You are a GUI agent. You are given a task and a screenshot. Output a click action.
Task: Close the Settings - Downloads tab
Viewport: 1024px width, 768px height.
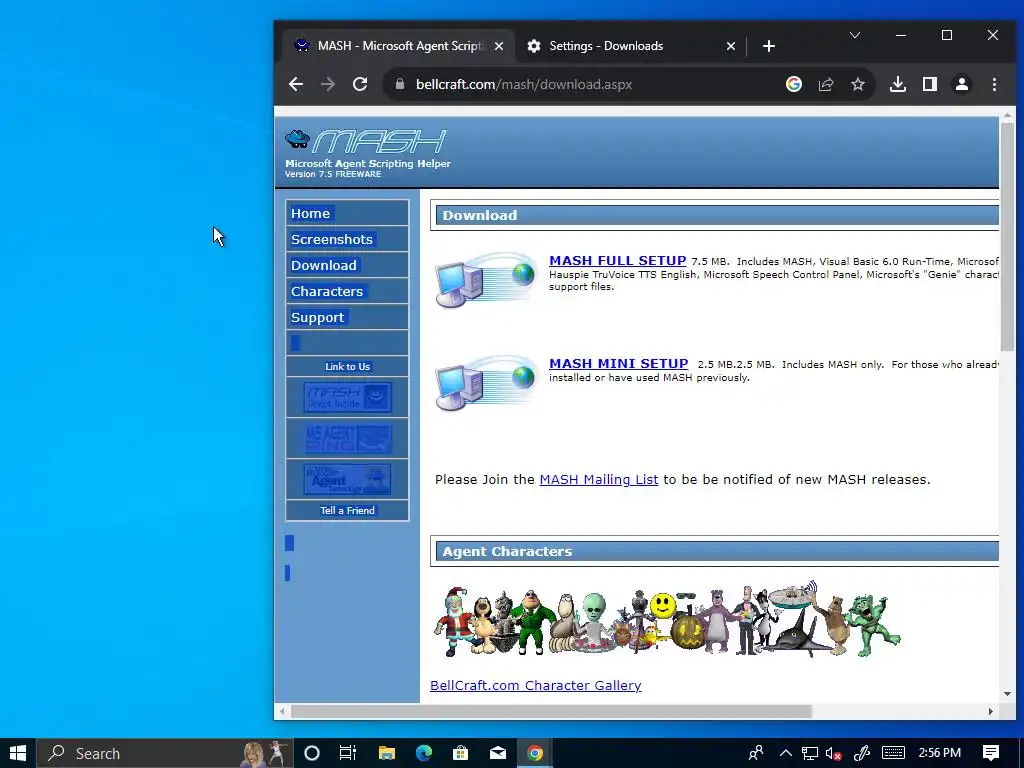[x=731, y=46]
